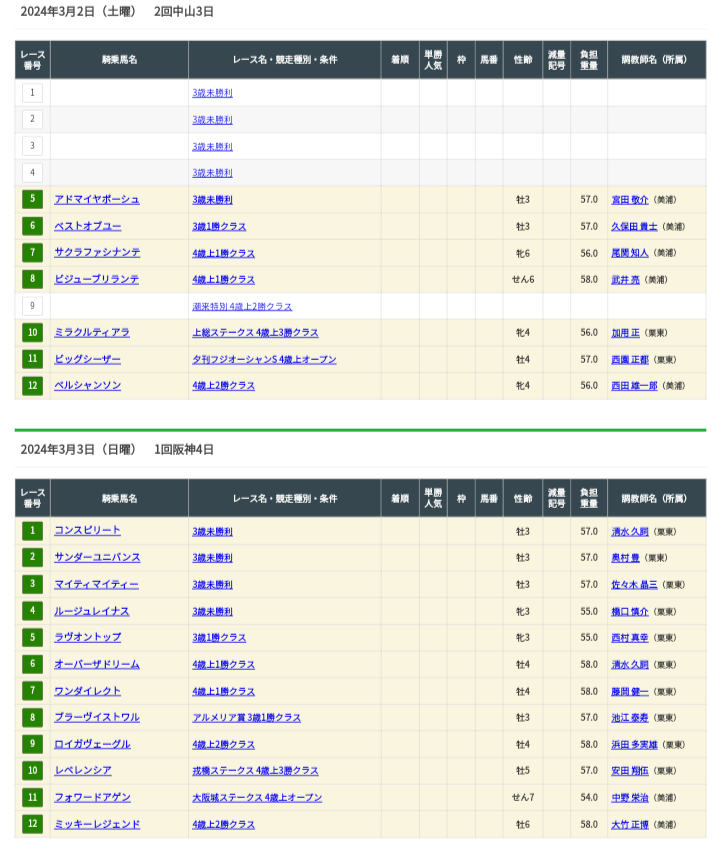Open アドマイヤボーシュ row's 3歳未勝利 race link
This screenshot has width=720, height=847.
pos(212,199)
